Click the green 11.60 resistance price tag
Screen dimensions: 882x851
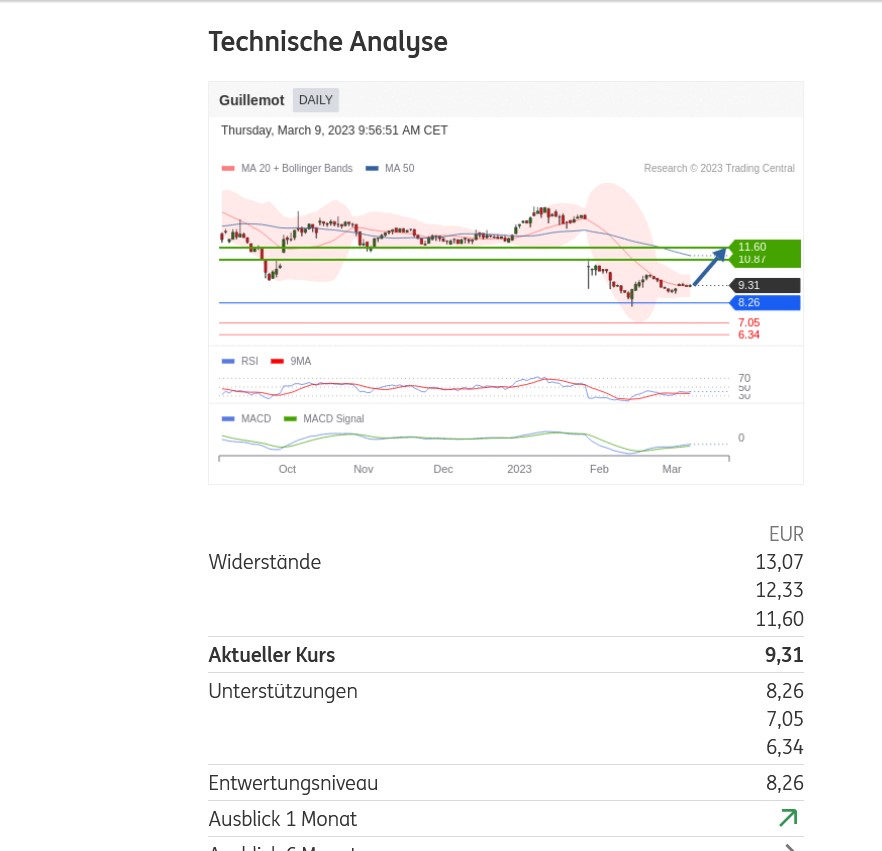766,247
